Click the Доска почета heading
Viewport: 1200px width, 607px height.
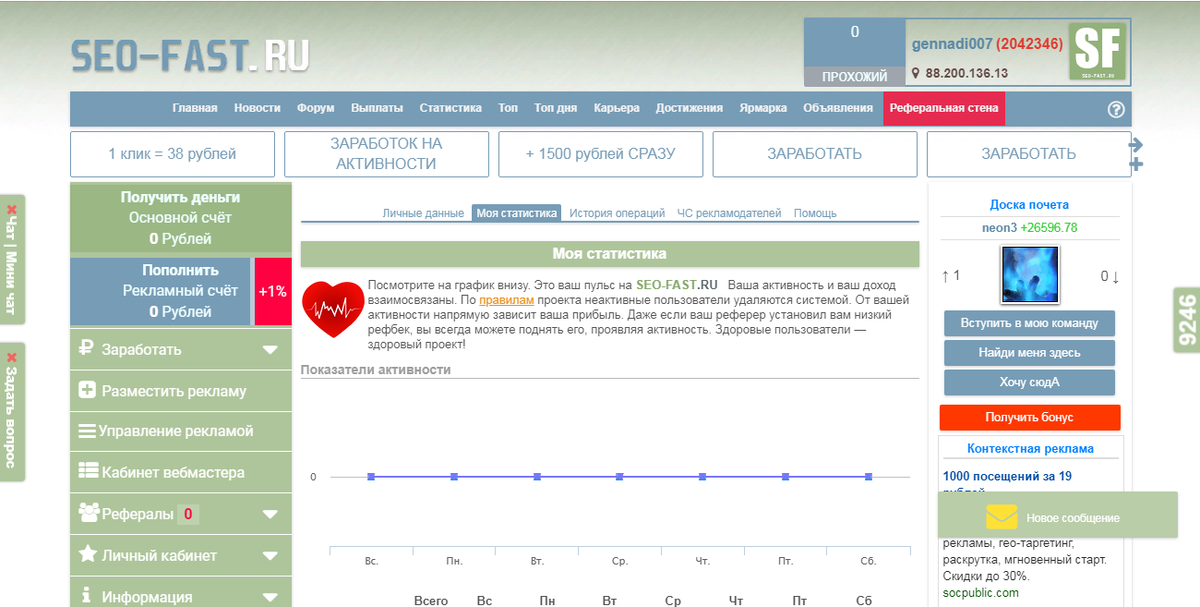tap(1030, 205)
